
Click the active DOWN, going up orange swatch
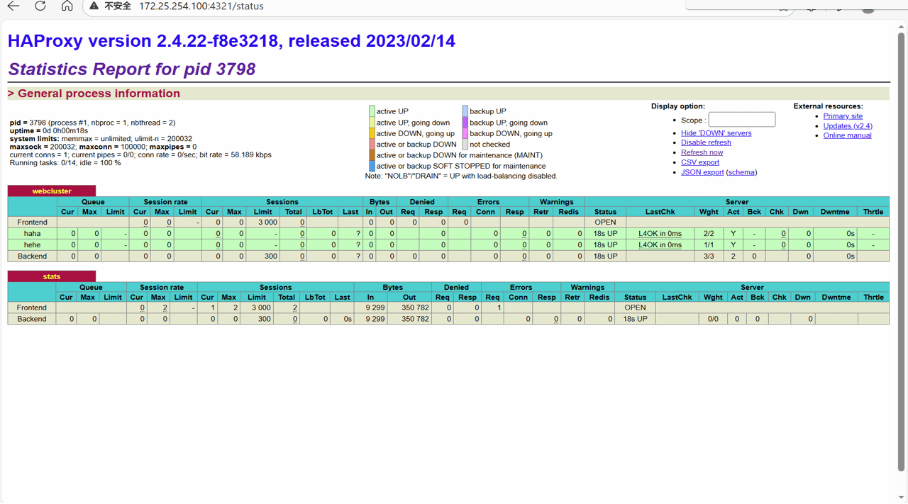372,133
